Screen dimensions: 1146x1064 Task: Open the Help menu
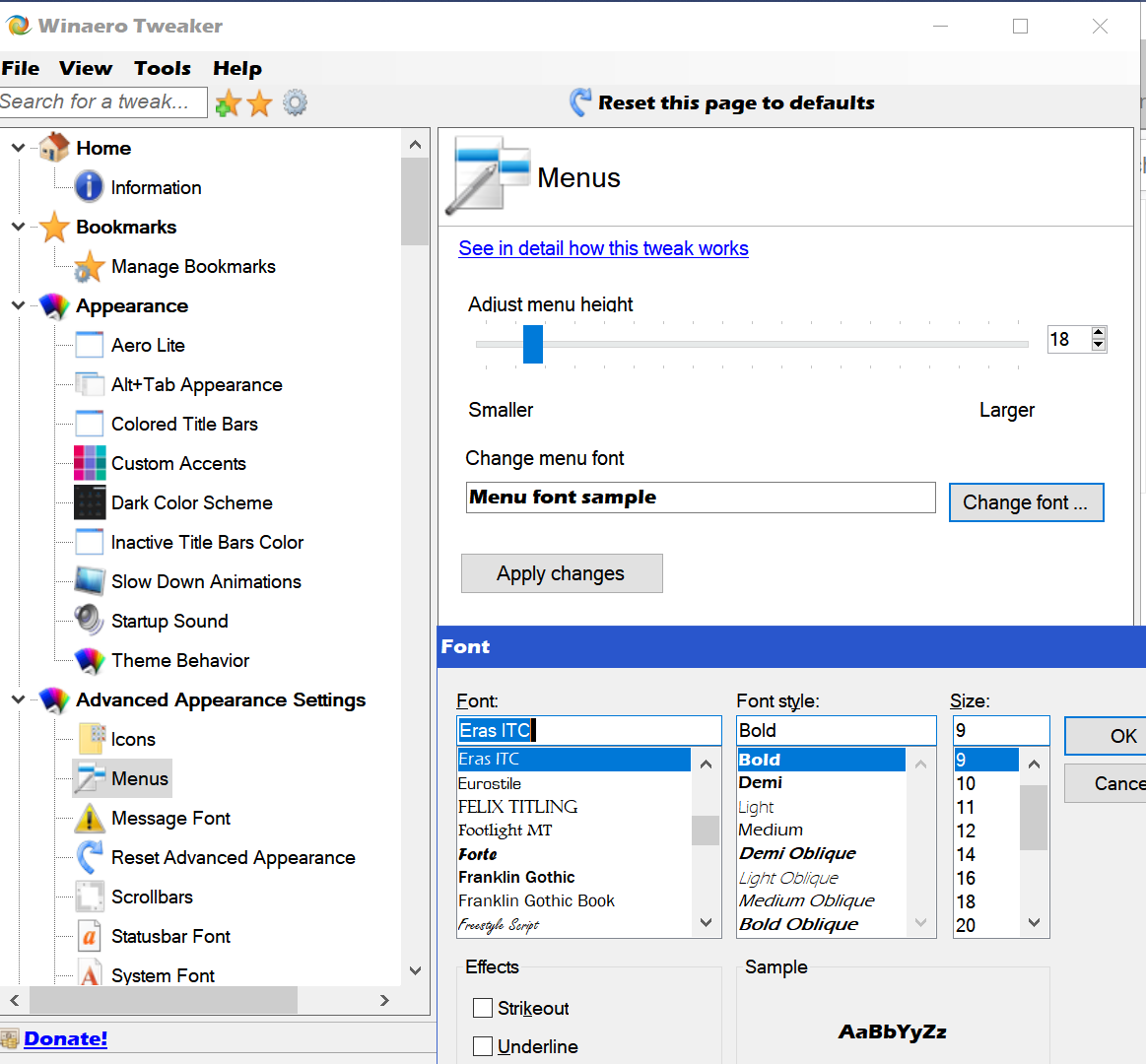coord(237,68)
